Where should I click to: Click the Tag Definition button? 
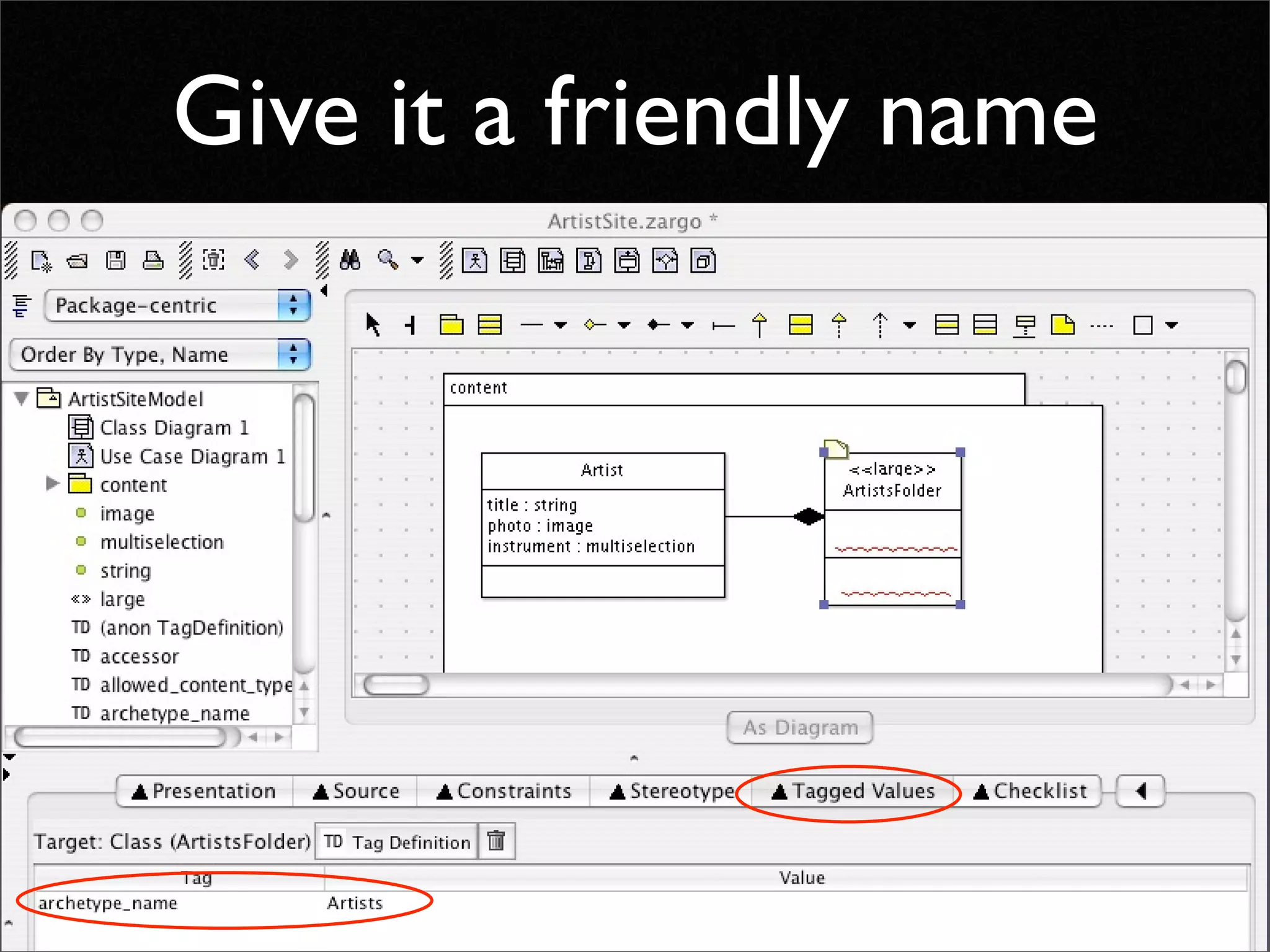pos(397,842)
